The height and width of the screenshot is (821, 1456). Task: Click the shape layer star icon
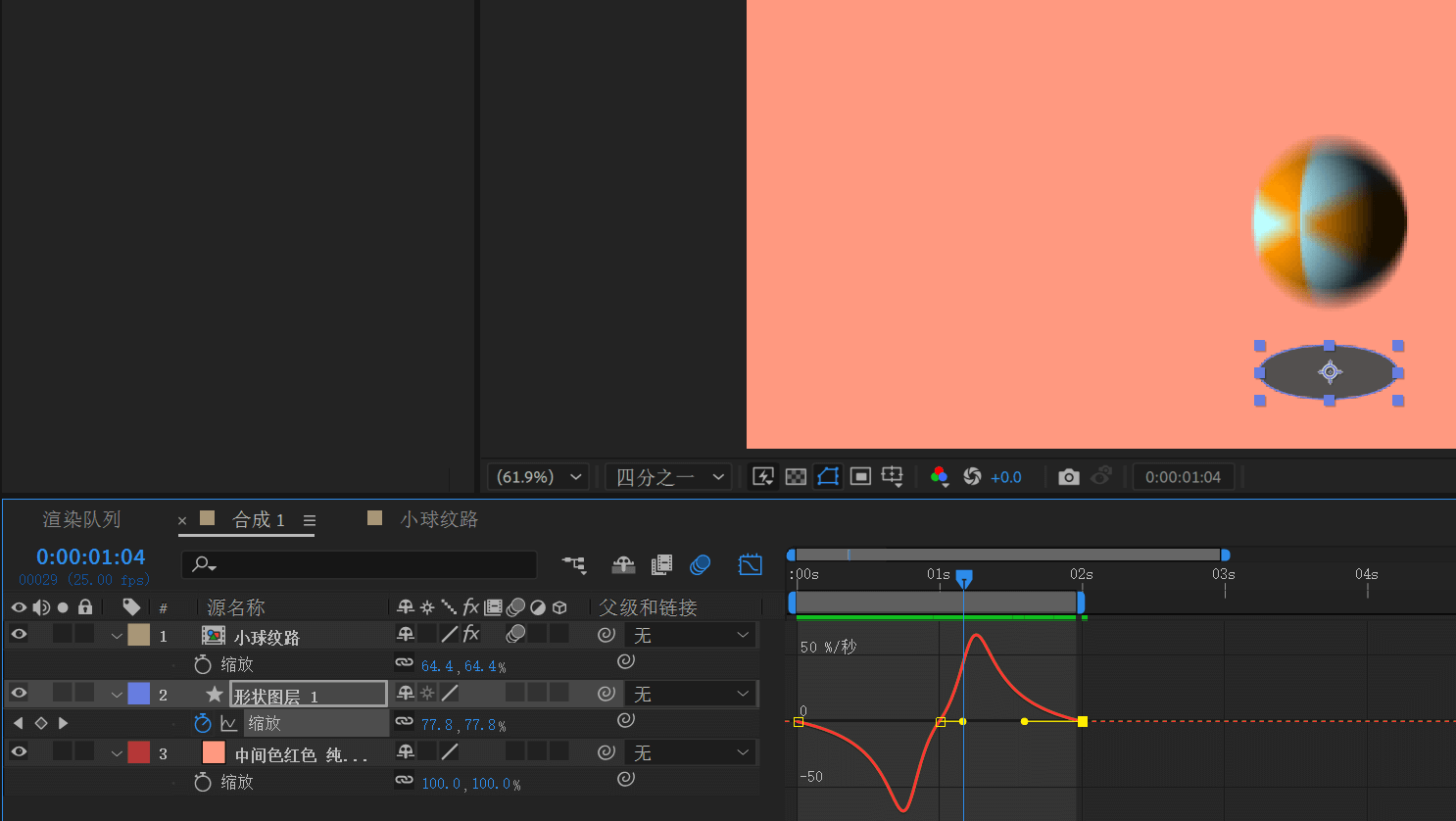coord(215,694)
